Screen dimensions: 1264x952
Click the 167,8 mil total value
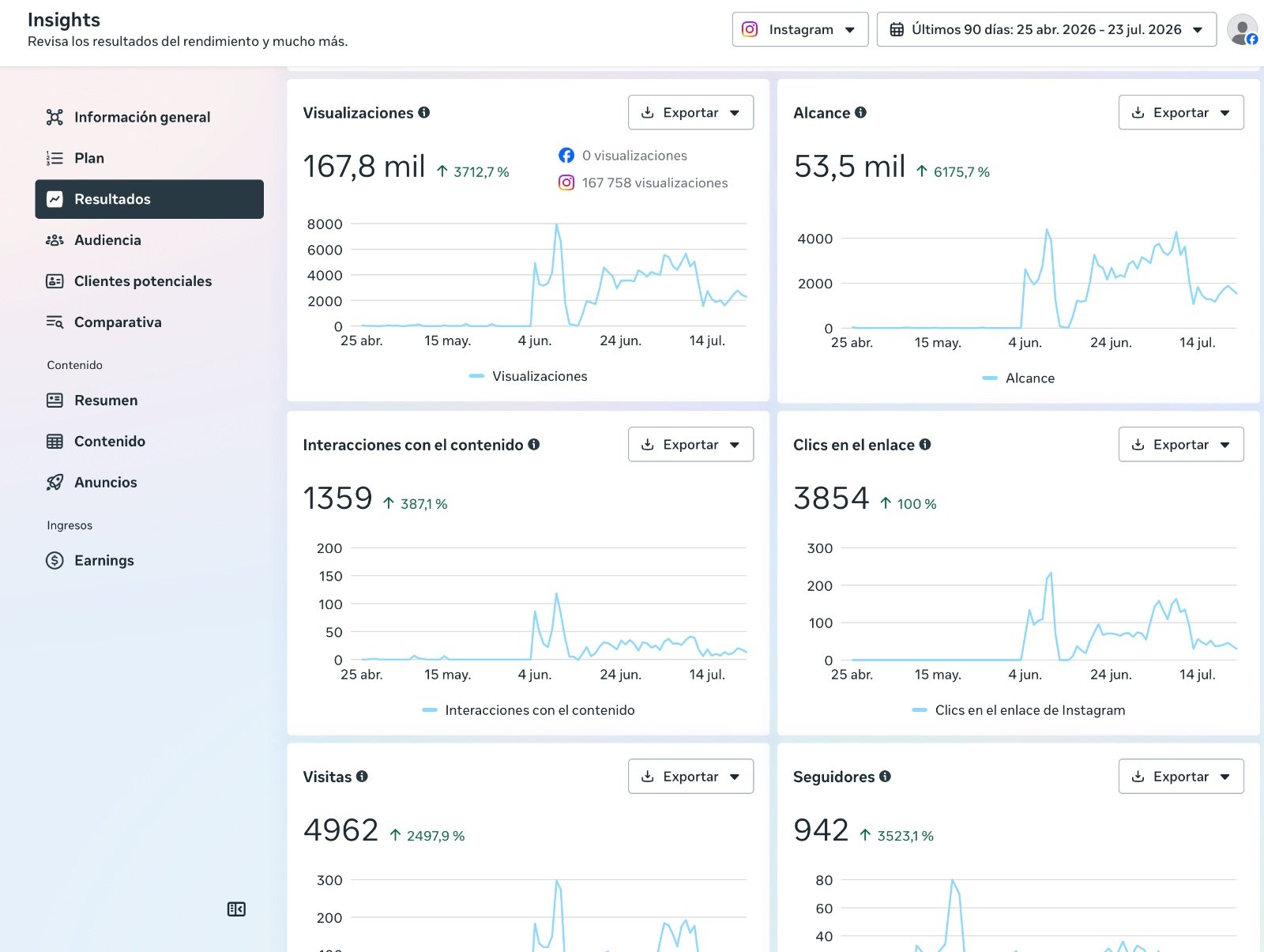click(364, 167)
